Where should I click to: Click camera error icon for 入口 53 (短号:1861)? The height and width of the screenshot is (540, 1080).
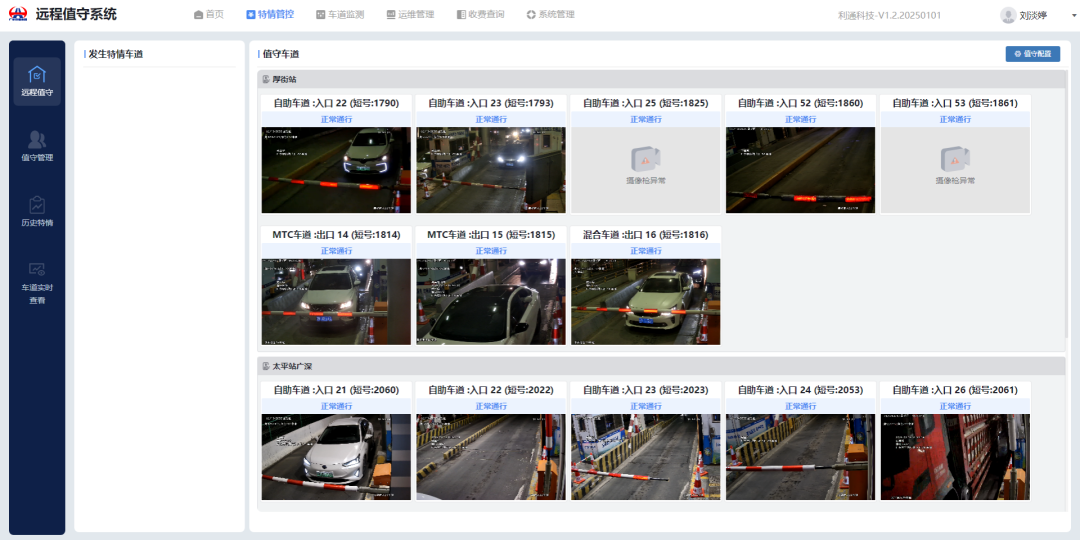click(955, 159)
